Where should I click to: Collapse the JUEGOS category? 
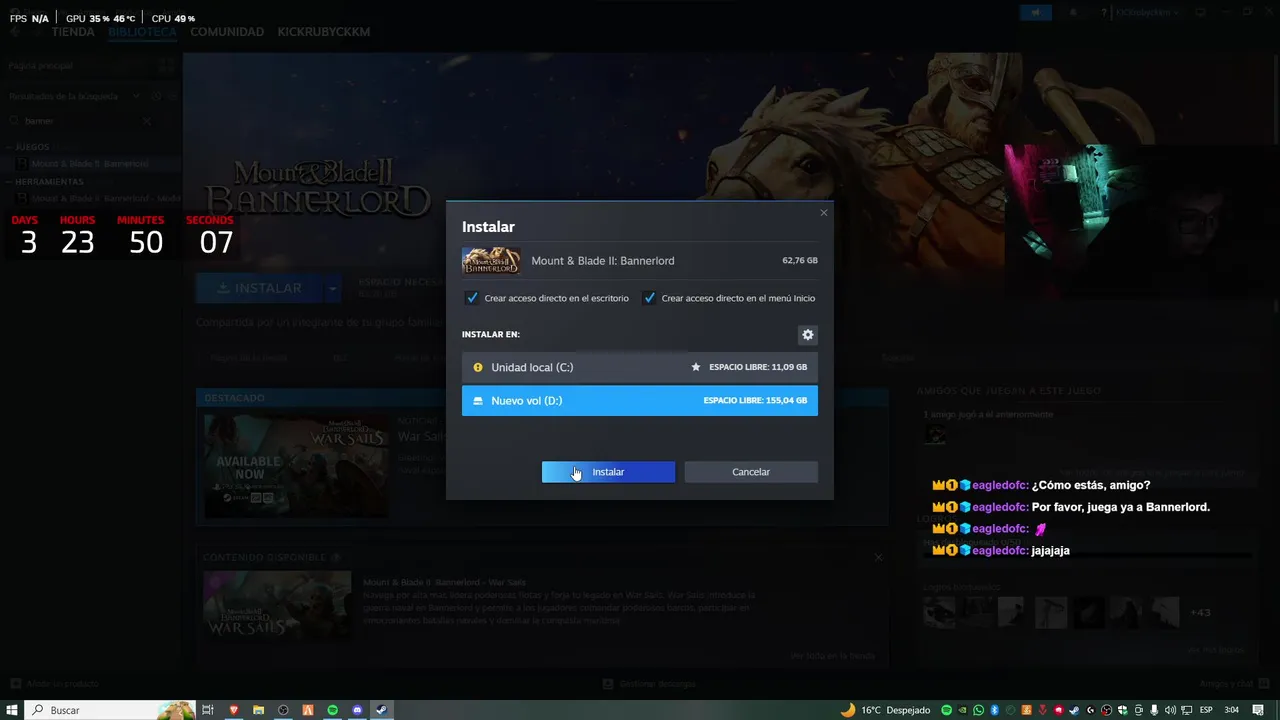(33, 147)
